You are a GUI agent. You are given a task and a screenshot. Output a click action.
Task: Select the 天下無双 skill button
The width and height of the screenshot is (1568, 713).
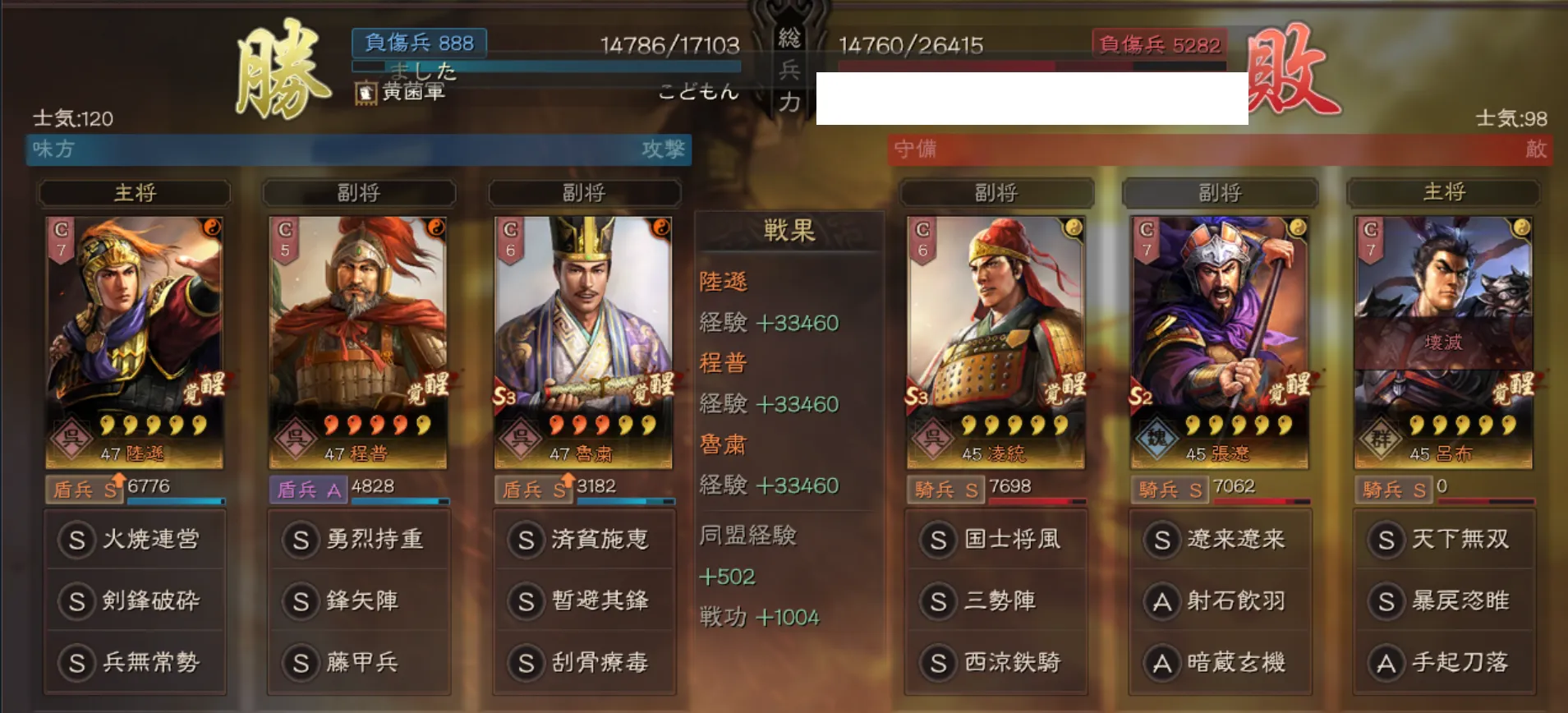coord(1444,539)
